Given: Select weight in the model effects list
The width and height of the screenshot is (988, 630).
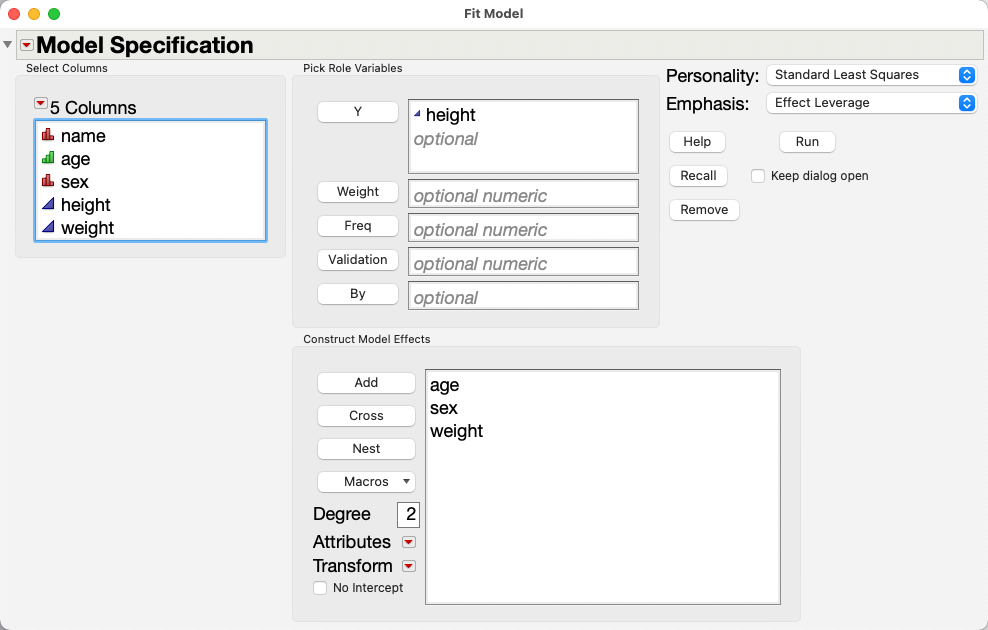Looking at the screenshot, I should [457, 431].
